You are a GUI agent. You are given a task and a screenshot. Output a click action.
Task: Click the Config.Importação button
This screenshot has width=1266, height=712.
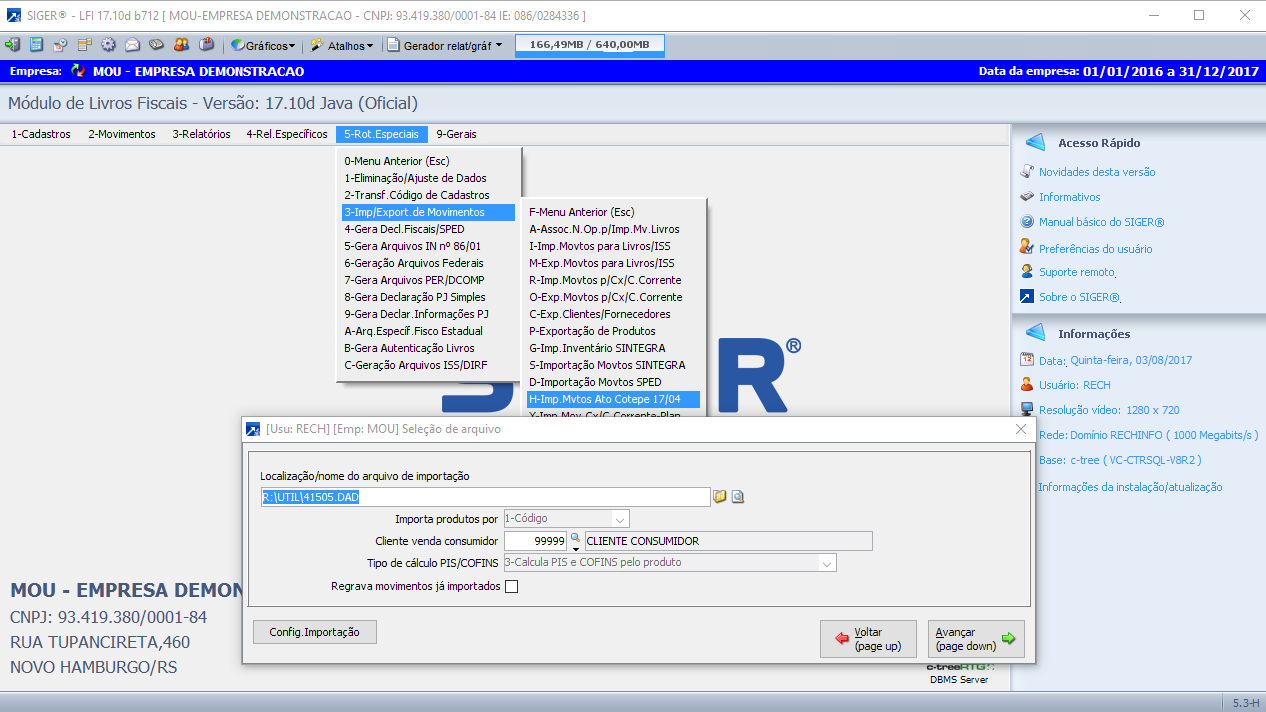(315, 632)
